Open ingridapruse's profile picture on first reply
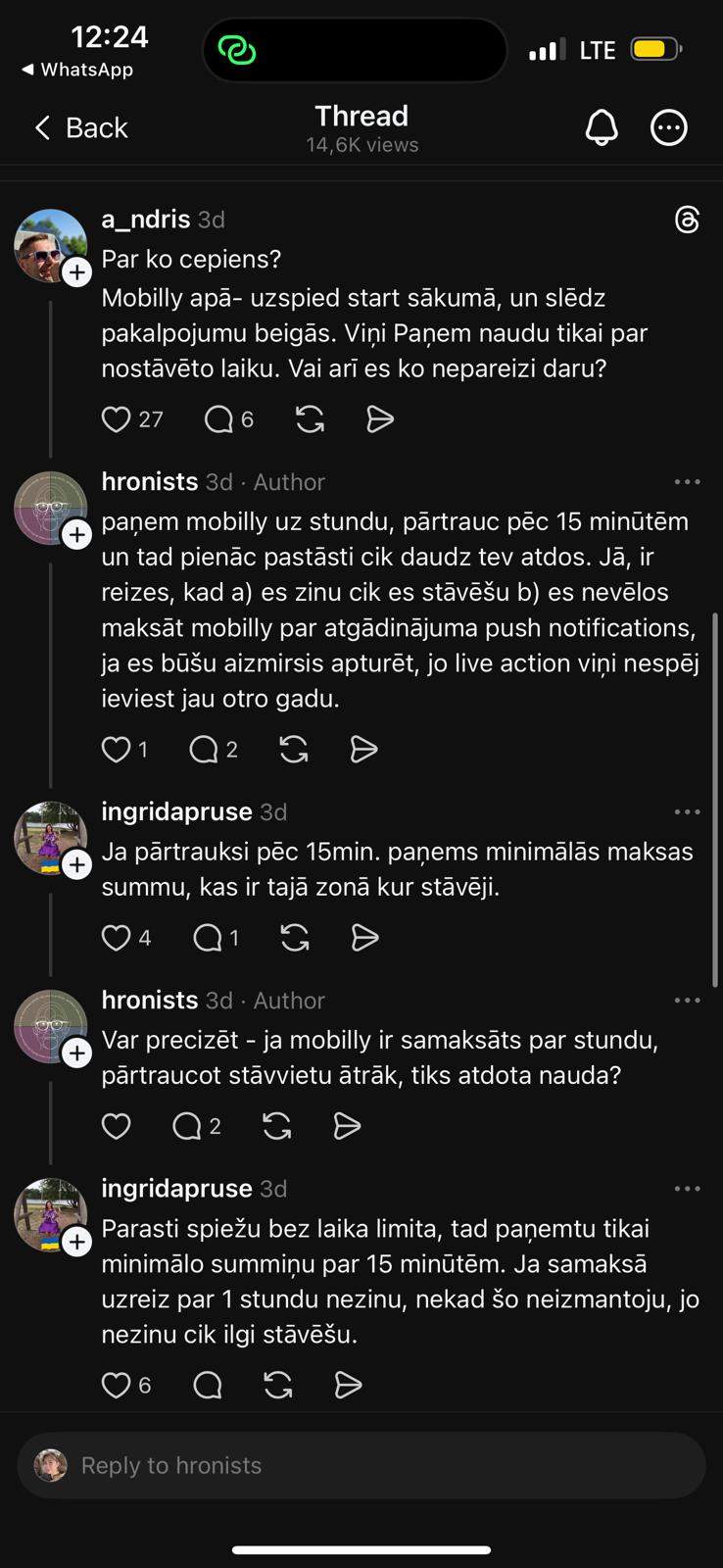The image size is (723, 1568). pyautogui.click(x=49, y=838)
